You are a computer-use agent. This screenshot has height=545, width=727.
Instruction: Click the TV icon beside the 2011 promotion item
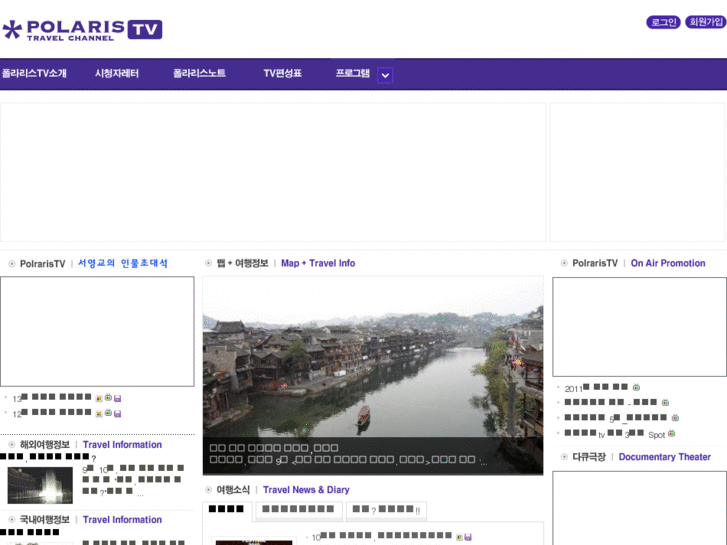click(x=636, y=388)
